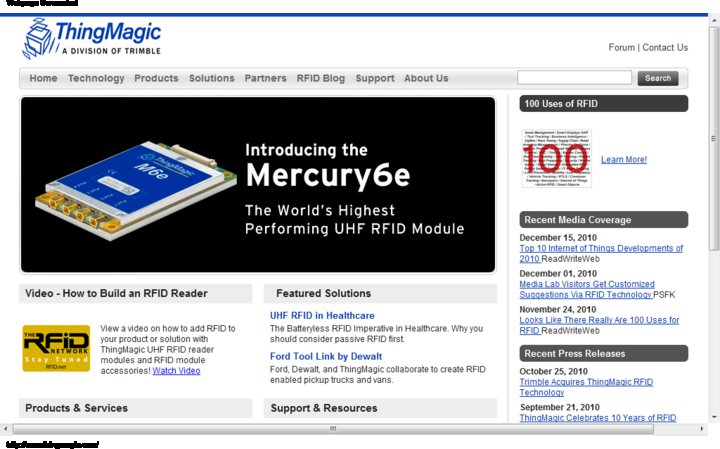Open the About Us menu
Screen dimensions: 720x449
coord(426,78)
